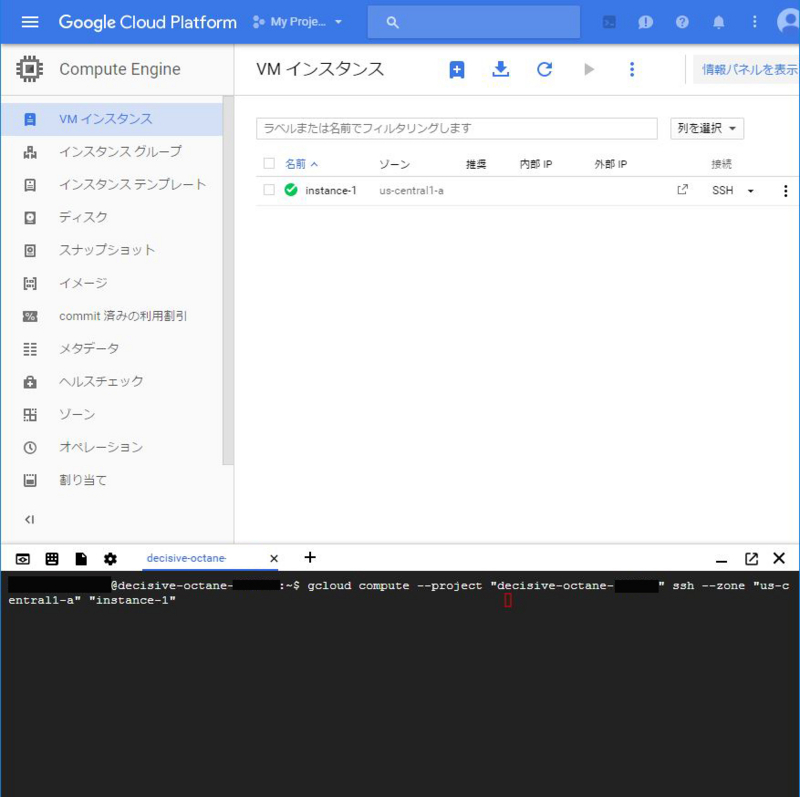Open インスタンス テンプレート in sidebar

pyautogui.click(x=112, y=184)
